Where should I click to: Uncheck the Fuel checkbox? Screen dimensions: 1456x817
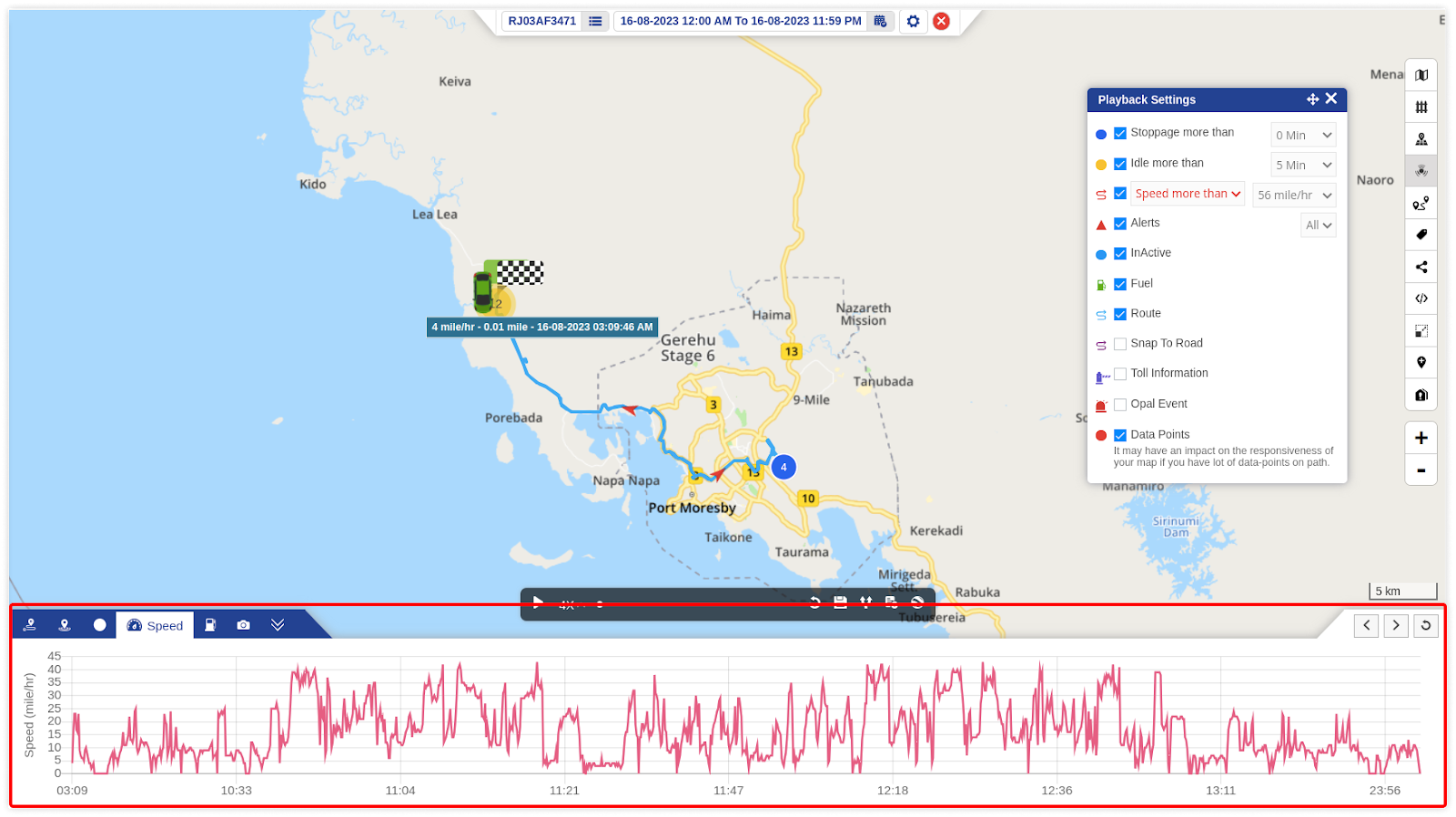[x=1120, y=284]
